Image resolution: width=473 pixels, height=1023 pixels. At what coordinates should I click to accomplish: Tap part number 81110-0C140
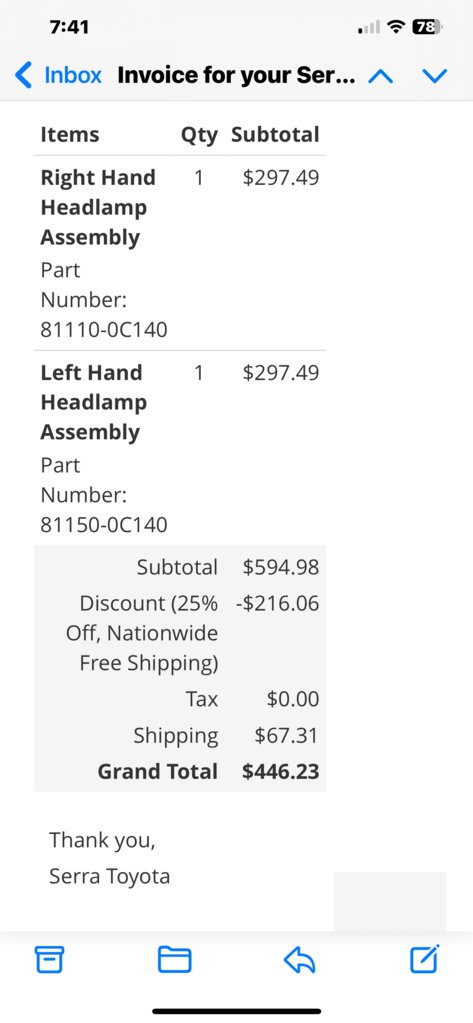(104, 330)
